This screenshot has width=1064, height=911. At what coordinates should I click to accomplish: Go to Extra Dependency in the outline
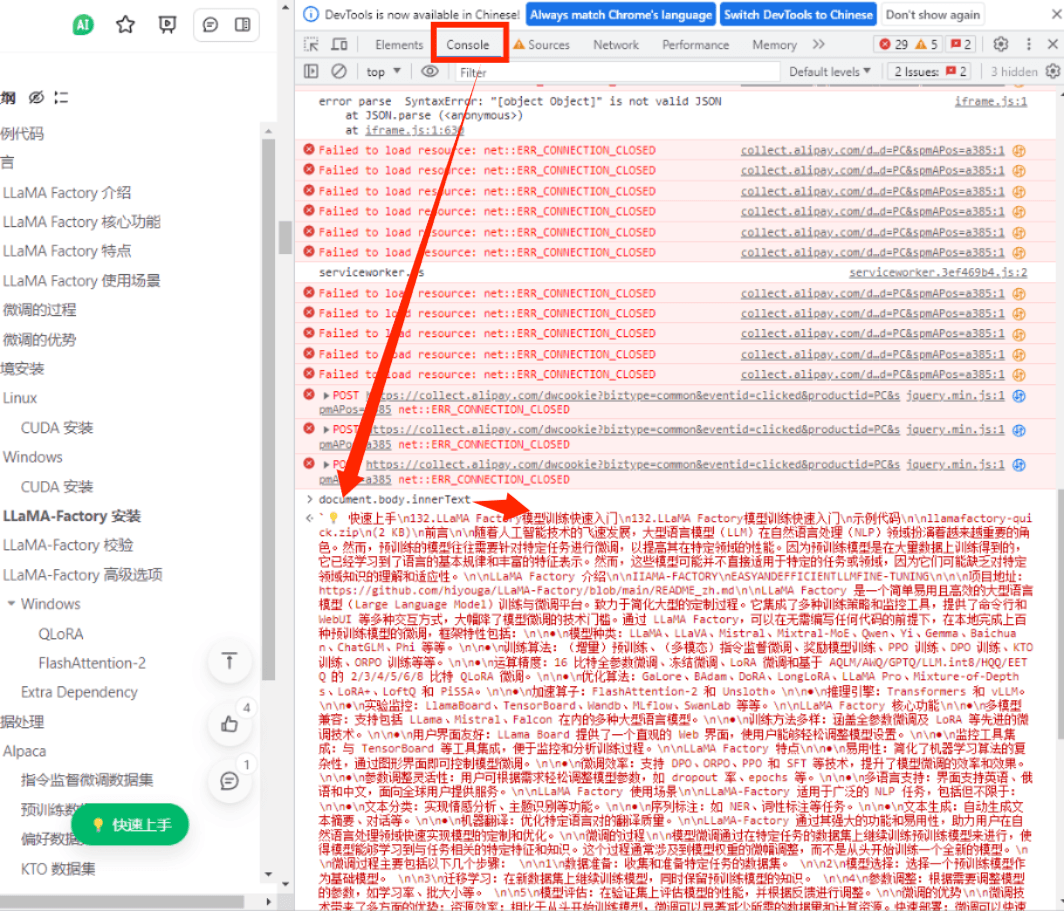coord(79,692)
